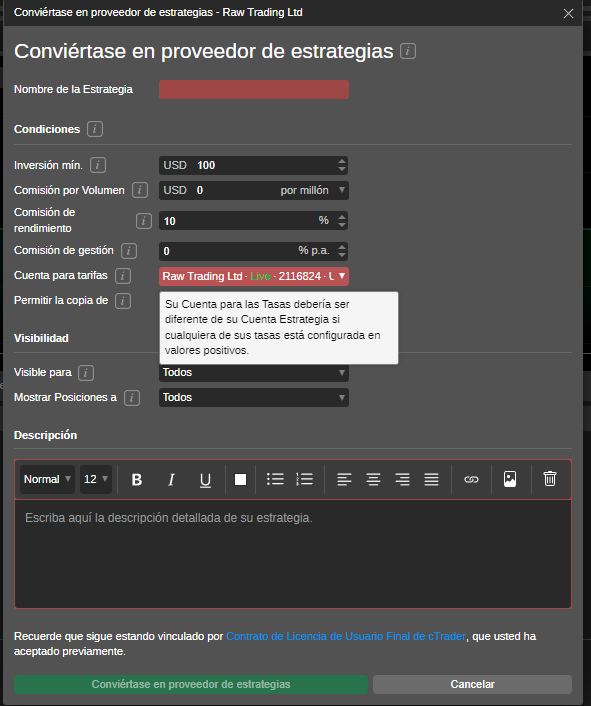The image size is (591, 706).
Task: Insert a hyperlink into the description
Action: (471, 479)
